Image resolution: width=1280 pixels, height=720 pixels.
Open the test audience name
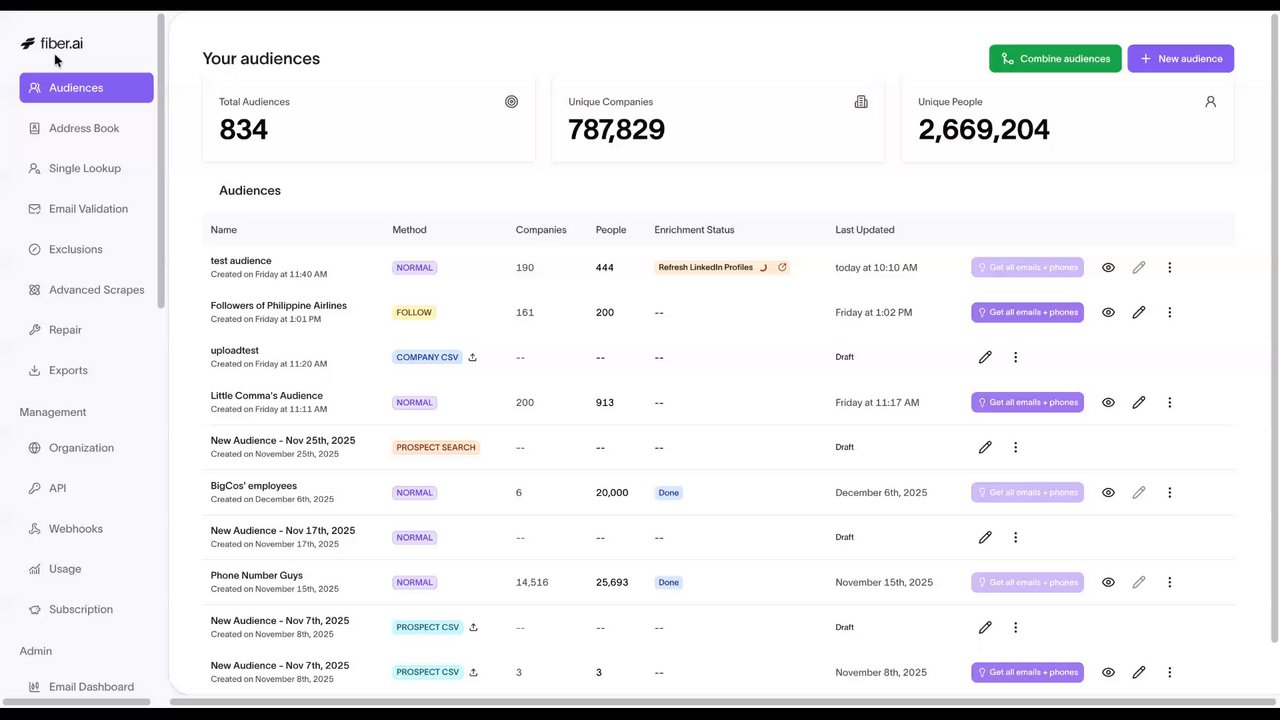241,261
